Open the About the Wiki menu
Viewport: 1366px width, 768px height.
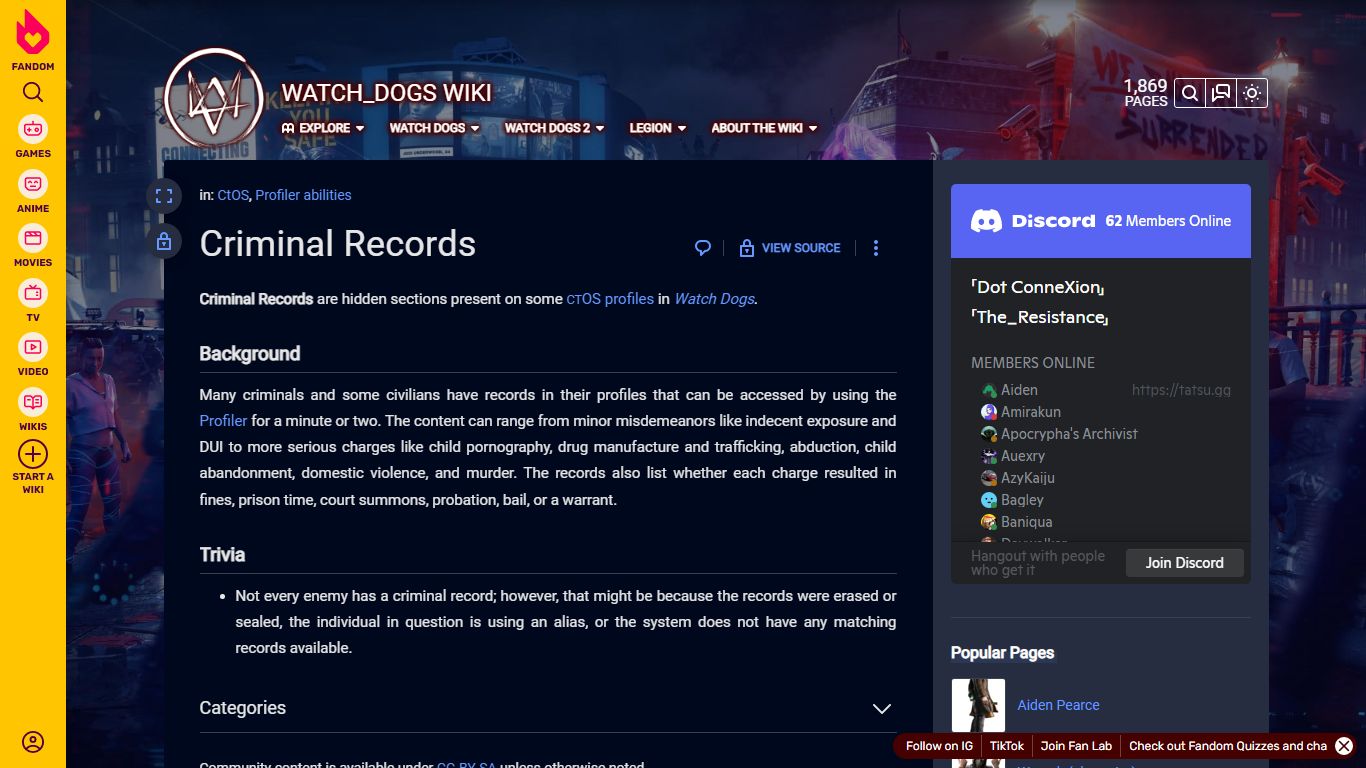click(x=764, y=128)
